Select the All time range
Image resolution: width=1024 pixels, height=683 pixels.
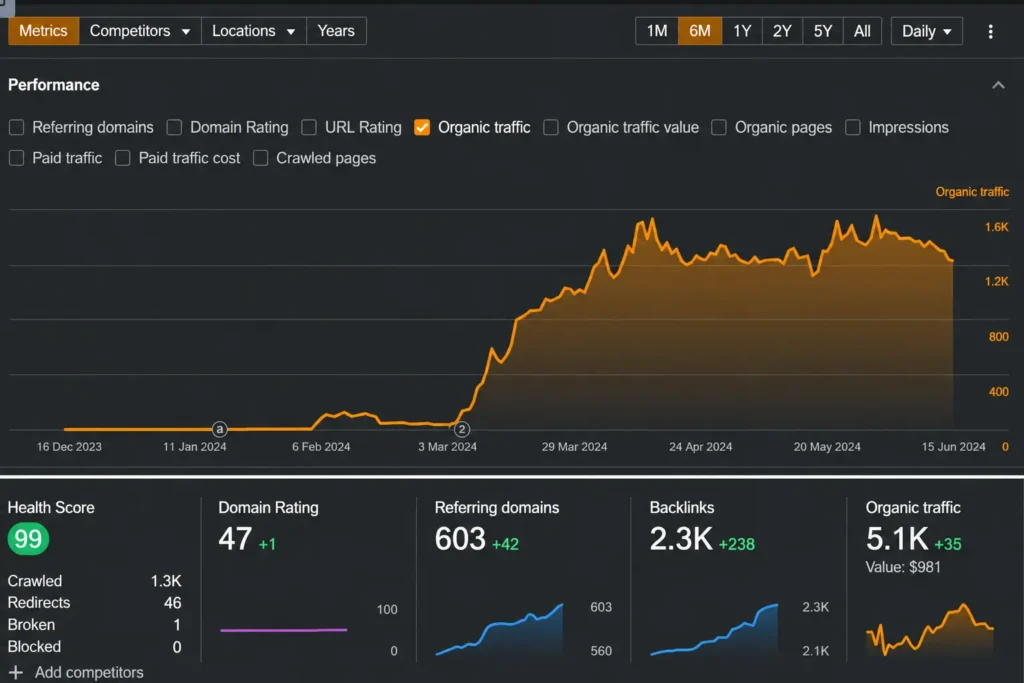tap(862, 31)
